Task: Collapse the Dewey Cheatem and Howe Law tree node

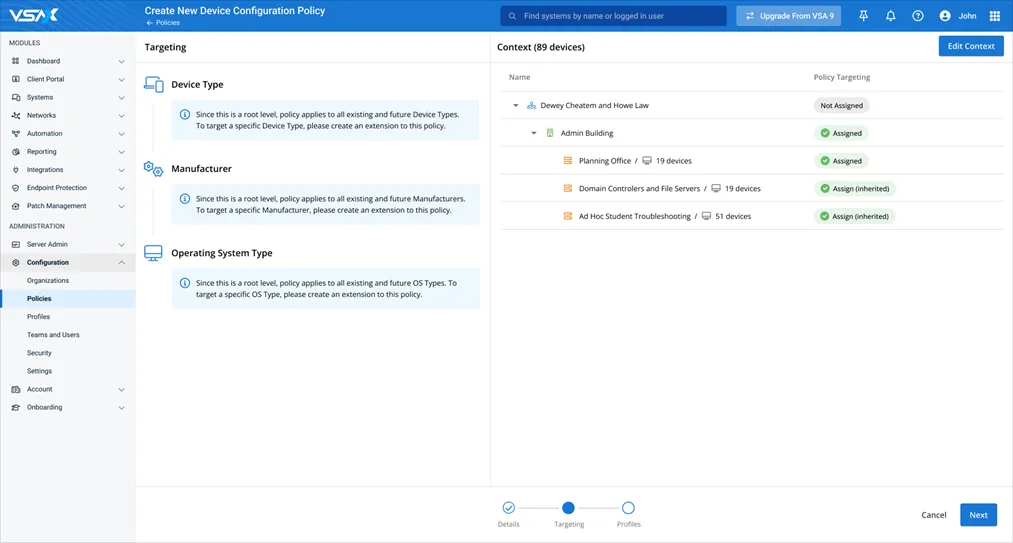Action: (x=516, y=105)
